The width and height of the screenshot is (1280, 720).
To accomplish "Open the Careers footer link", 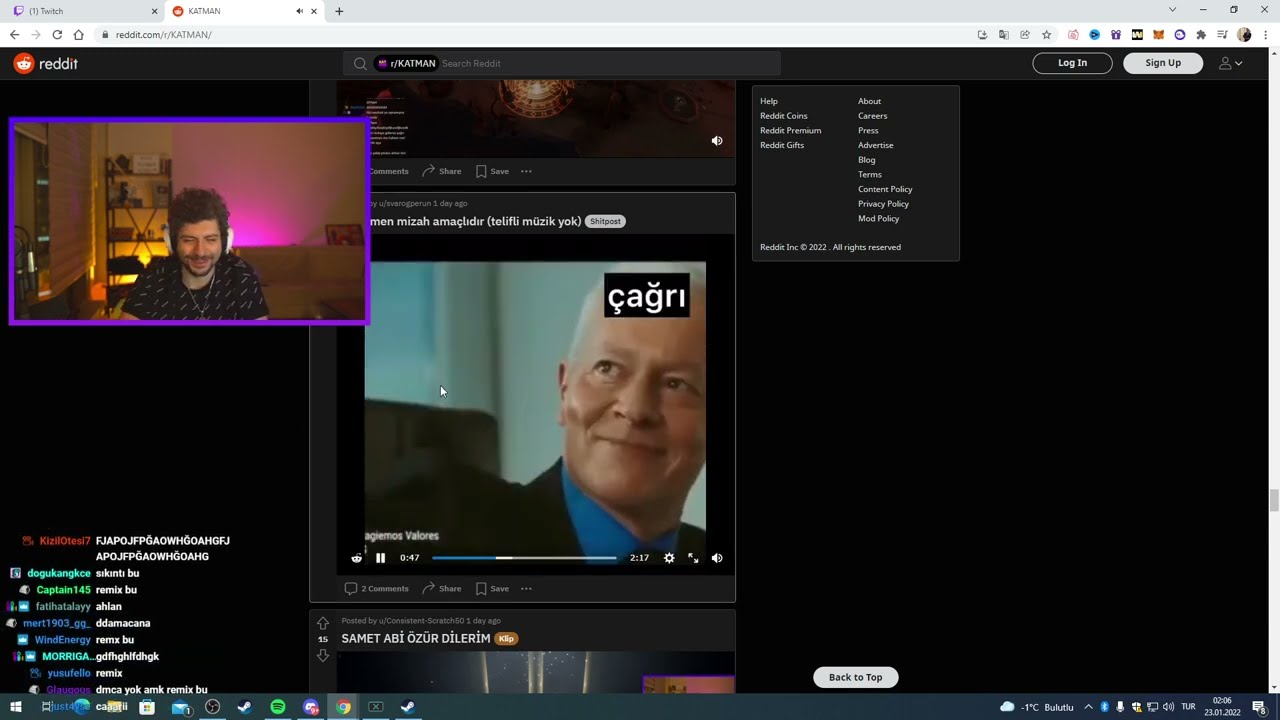I will (x=873, y=116).
